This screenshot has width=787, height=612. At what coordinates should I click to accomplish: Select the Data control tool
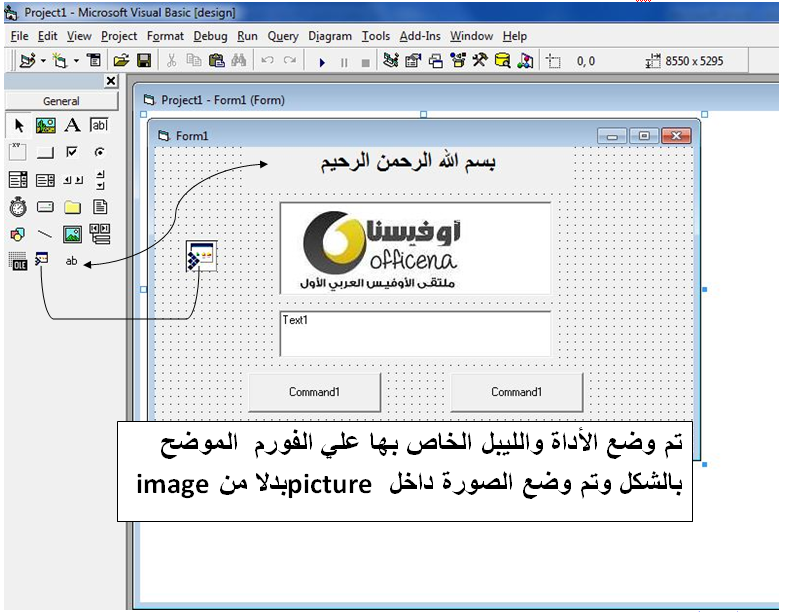coord(100,234)
